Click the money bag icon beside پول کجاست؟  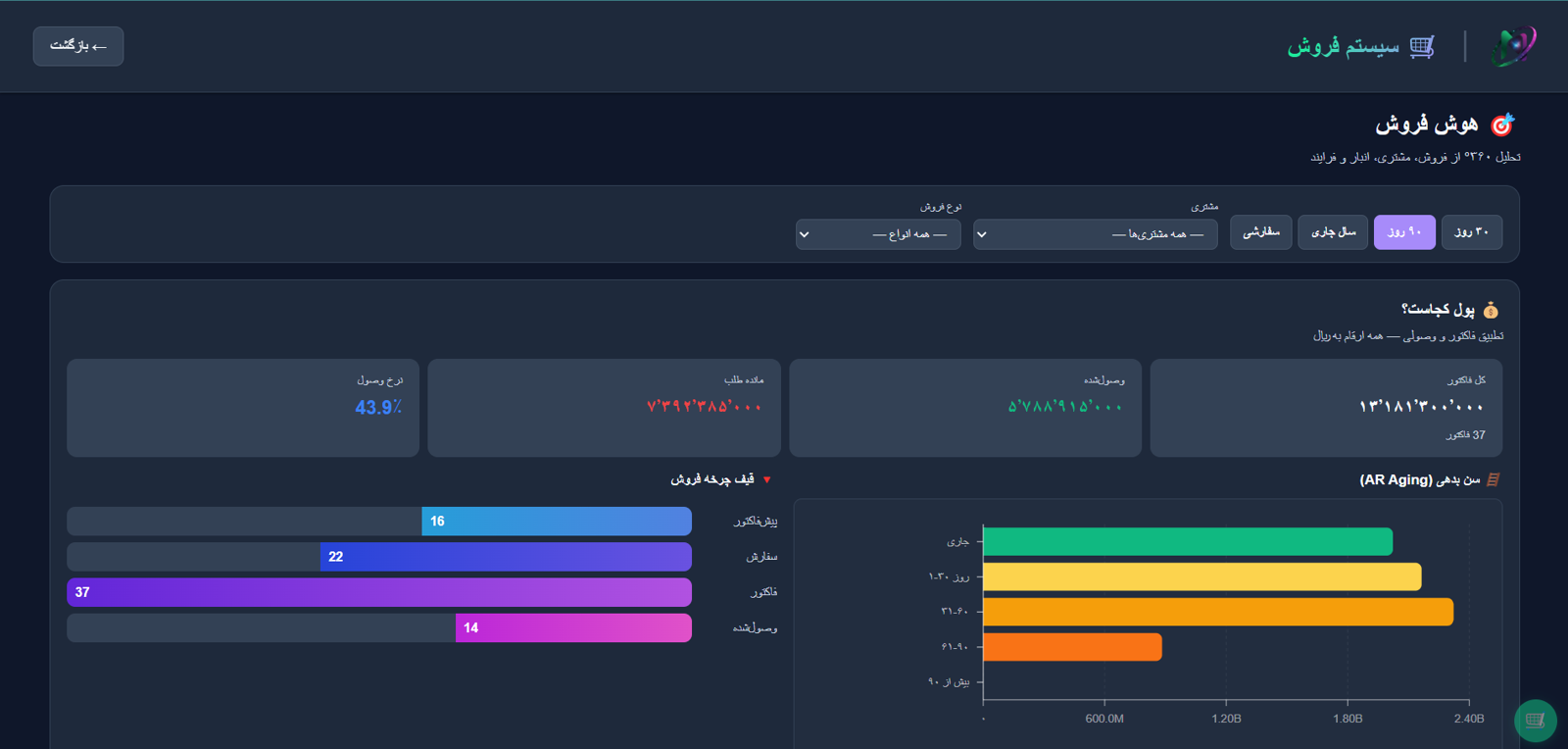click(x=1491, y=310)
